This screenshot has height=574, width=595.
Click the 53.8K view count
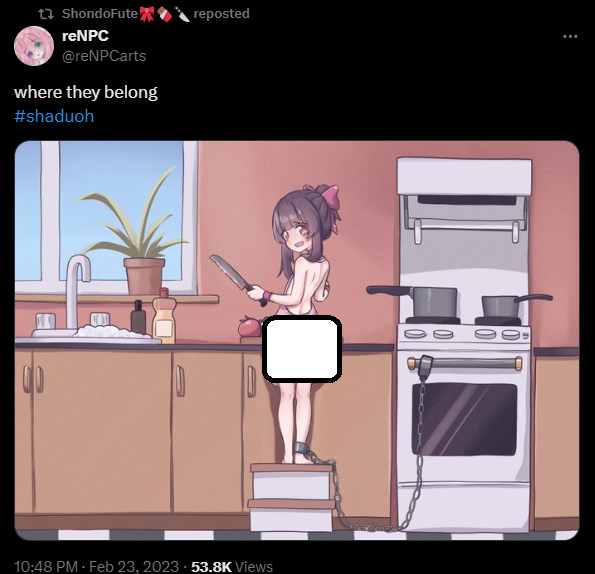(x=211, y=567)
